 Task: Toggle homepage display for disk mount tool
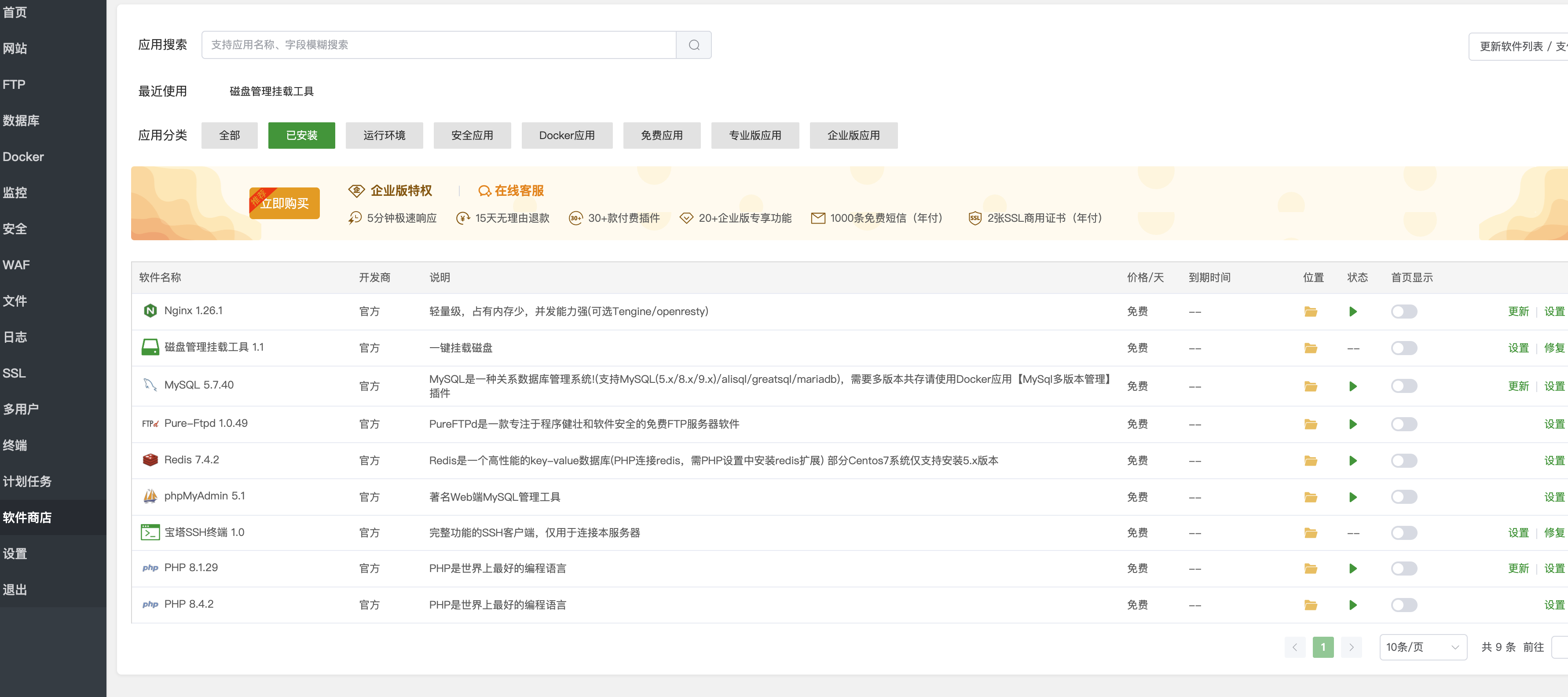pyautogui.click(x=1403, y=348)
